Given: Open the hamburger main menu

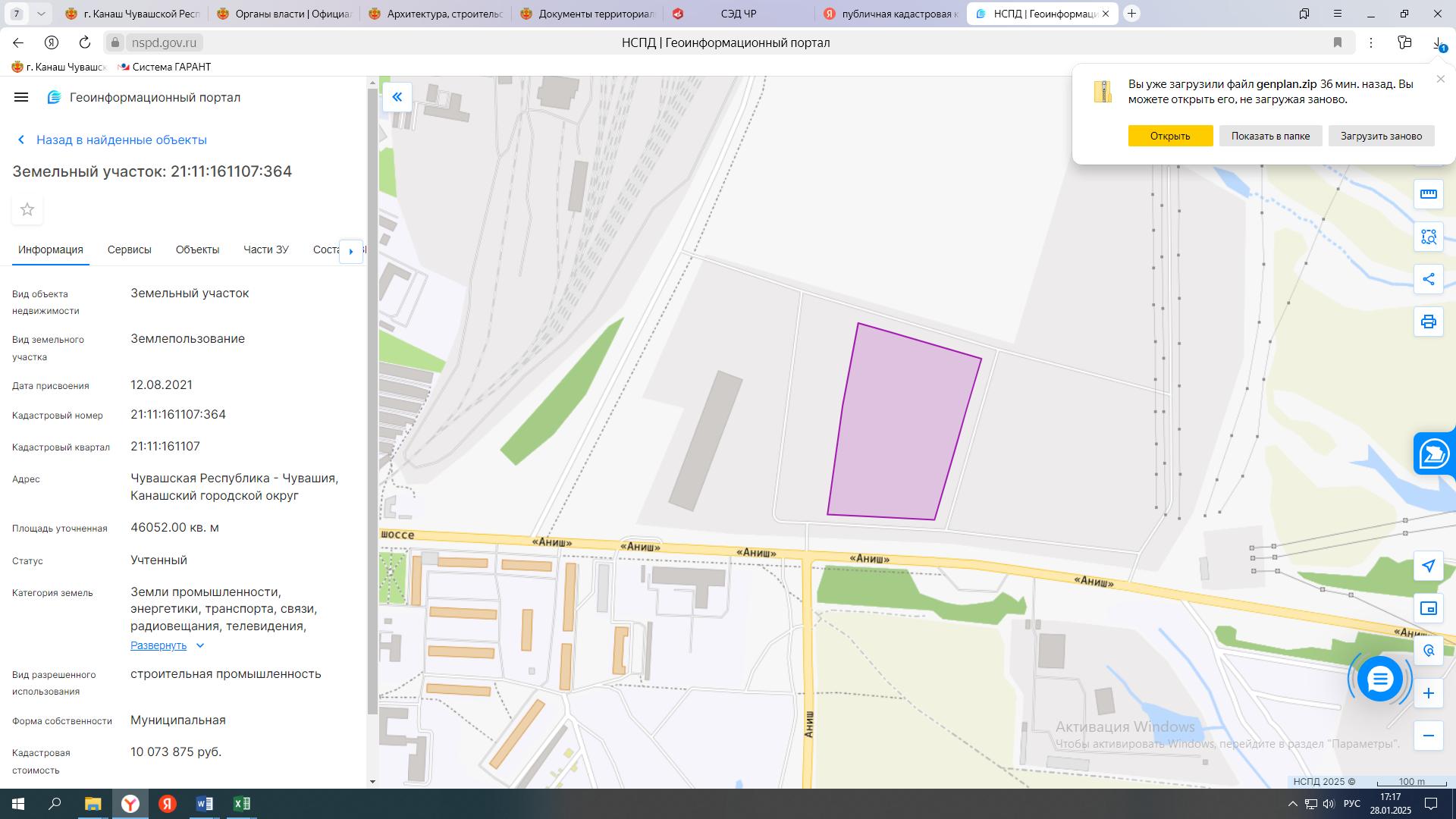Looking at the screenshot, I should (21, 97).
